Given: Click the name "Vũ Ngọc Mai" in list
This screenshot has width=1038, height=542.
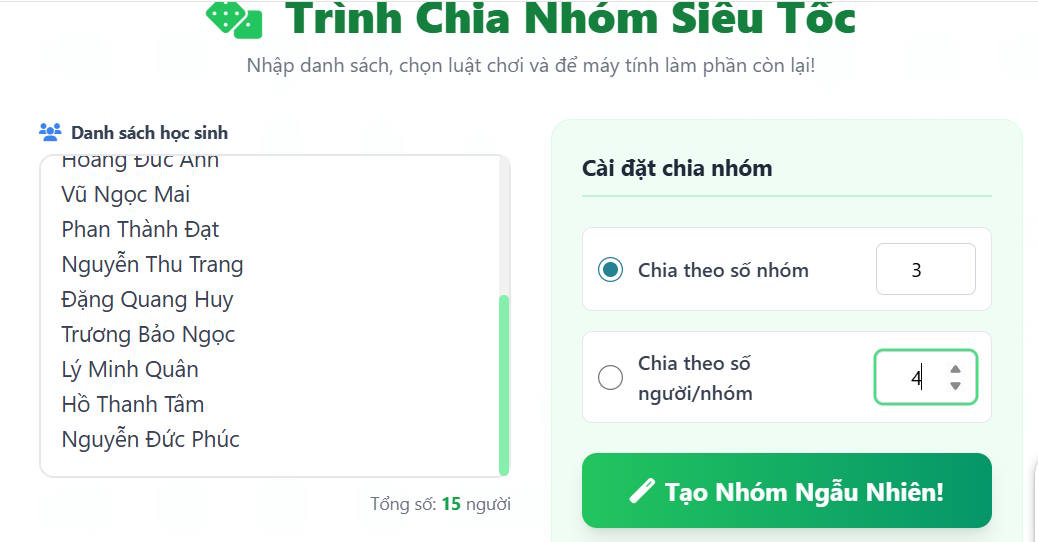Looking at the screenshot, I should [126, 194].
